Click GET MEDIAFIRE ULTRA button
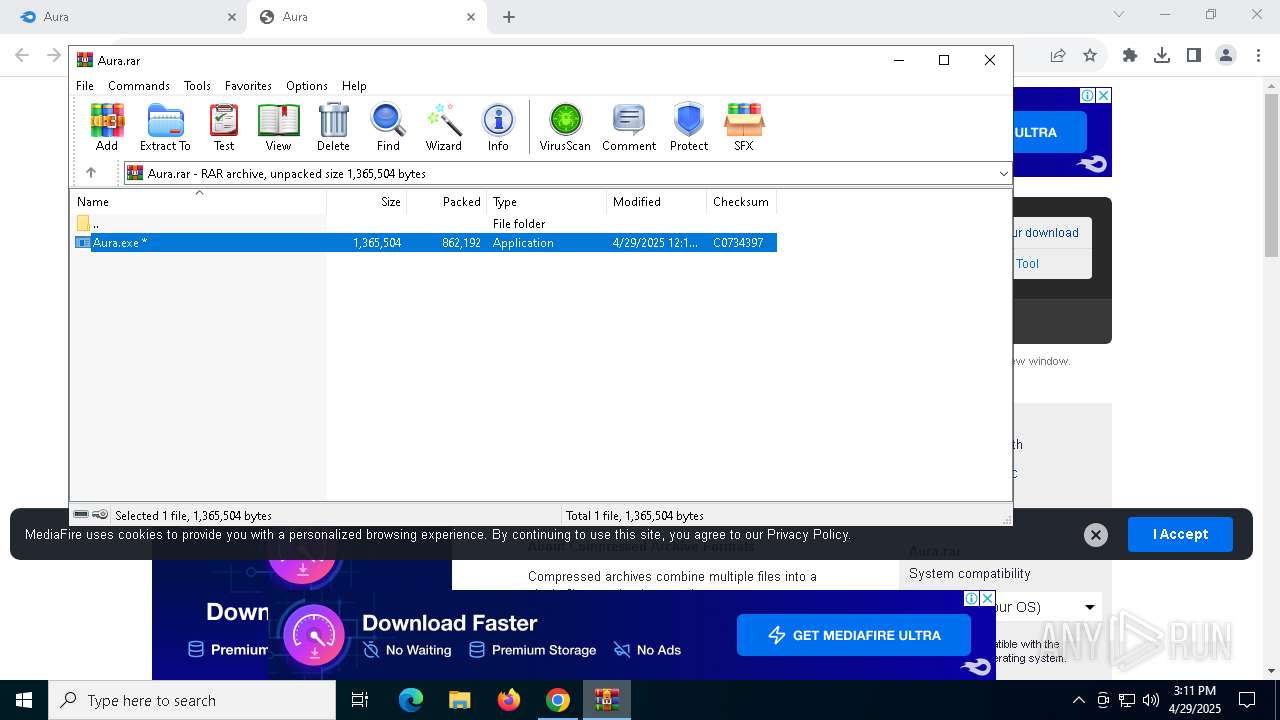Screen dimensions: 1280x720 [x=854, y=635]
